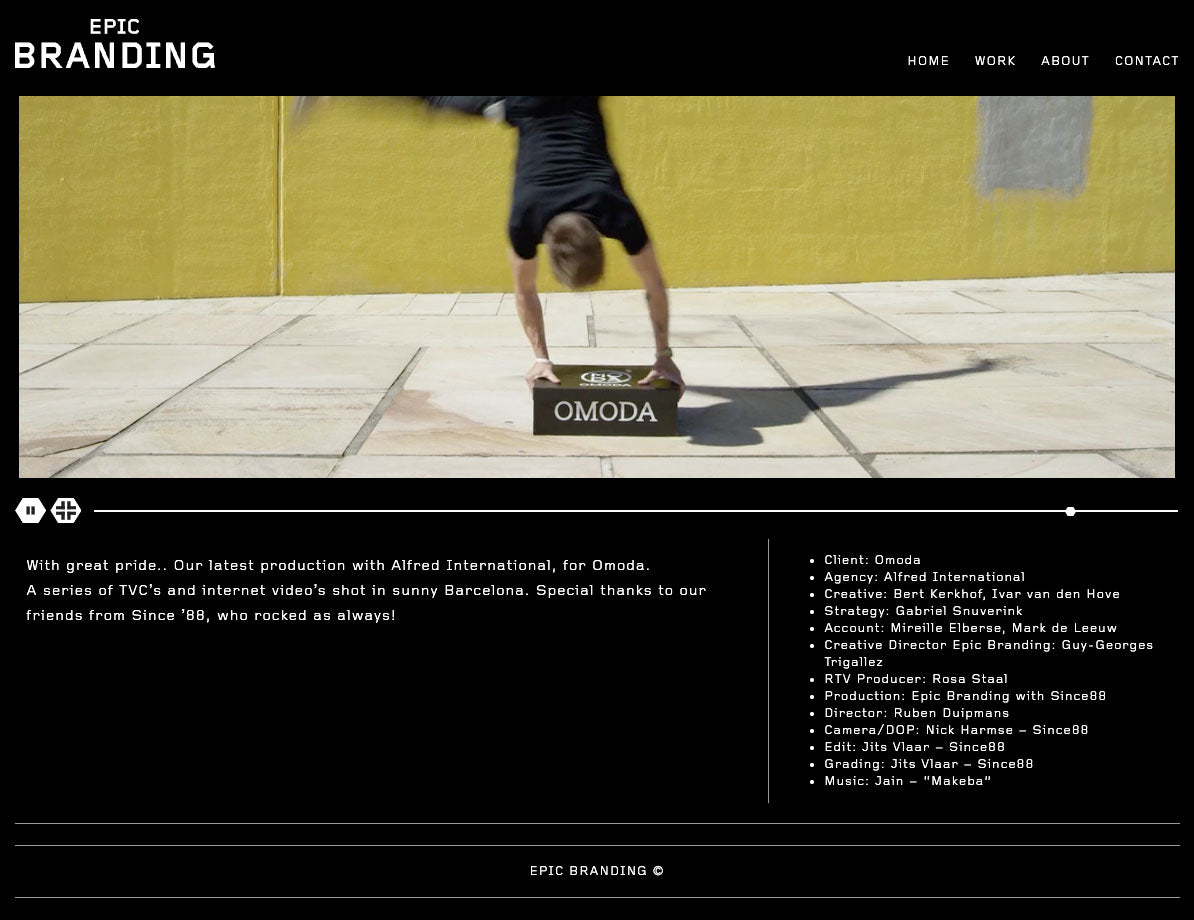Select the "Agency: Alfred International" credit line
1194x920 pixels.
click(x=924, y=577)
